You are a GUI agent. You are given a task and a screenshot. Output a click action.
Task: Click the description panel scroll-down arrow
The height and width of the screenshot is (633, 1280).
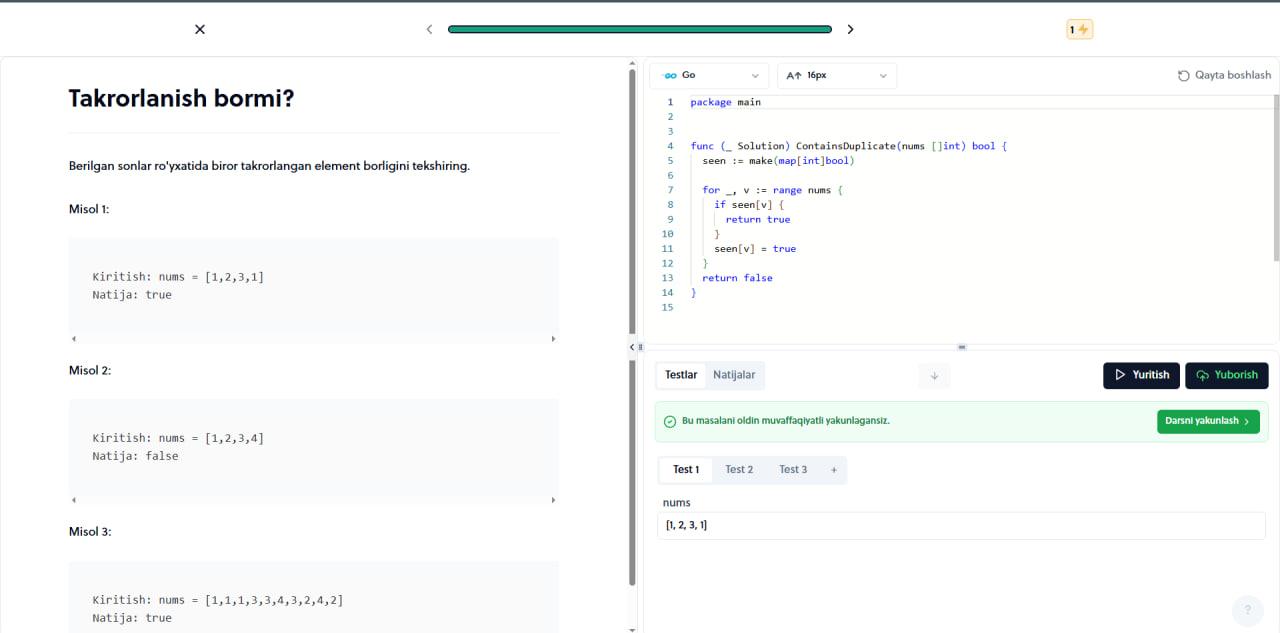pos(632,629)
